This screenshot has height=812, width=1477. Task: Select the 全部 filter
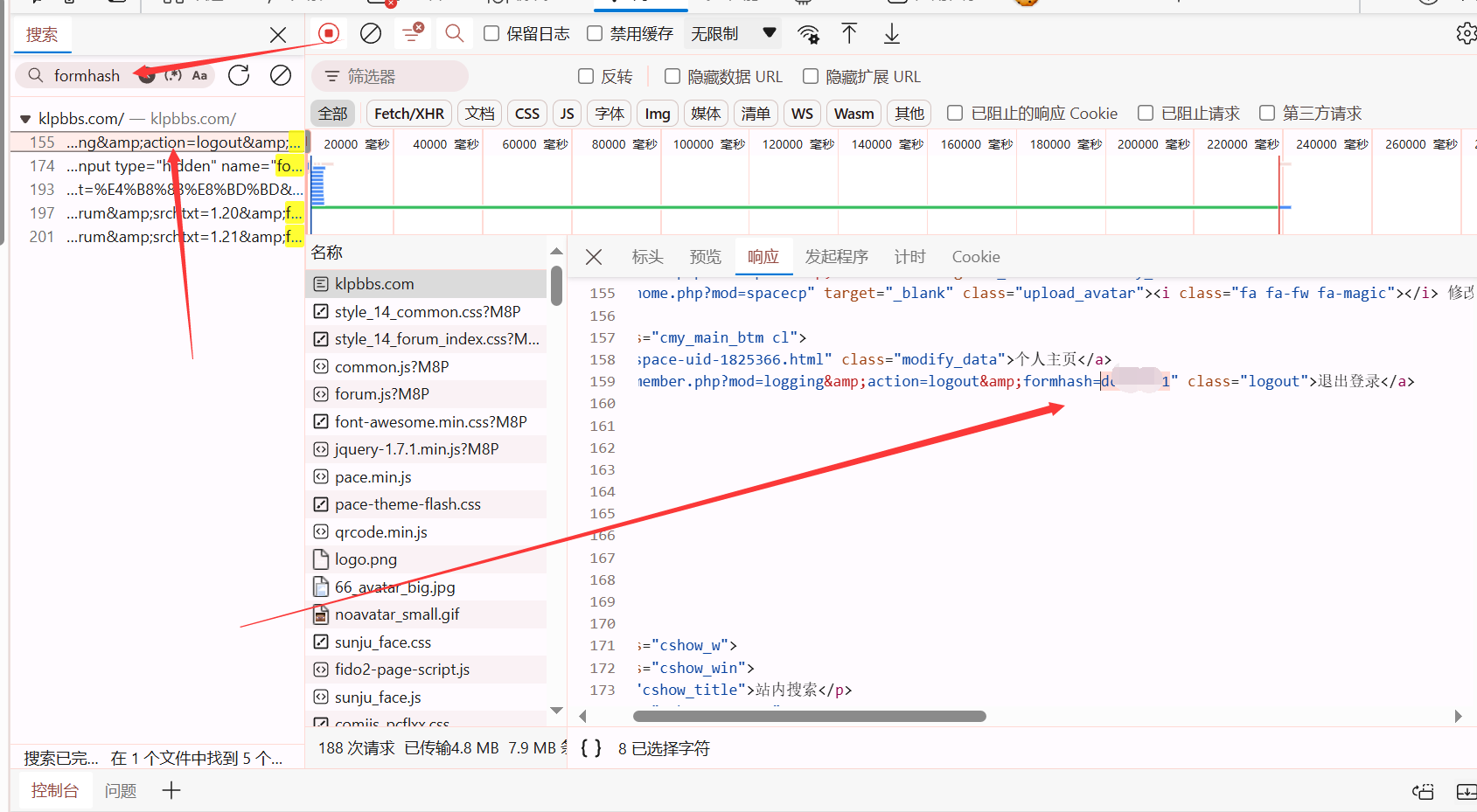point(332,114)
